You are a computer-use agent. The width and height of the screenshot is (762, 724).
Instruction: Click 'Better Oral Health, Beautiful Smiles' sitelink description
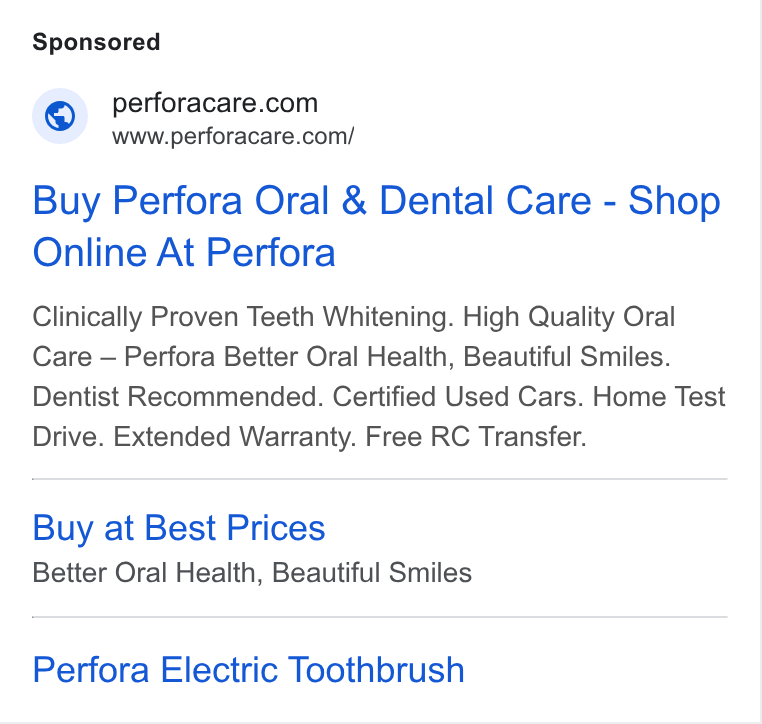tap(252, 572)
